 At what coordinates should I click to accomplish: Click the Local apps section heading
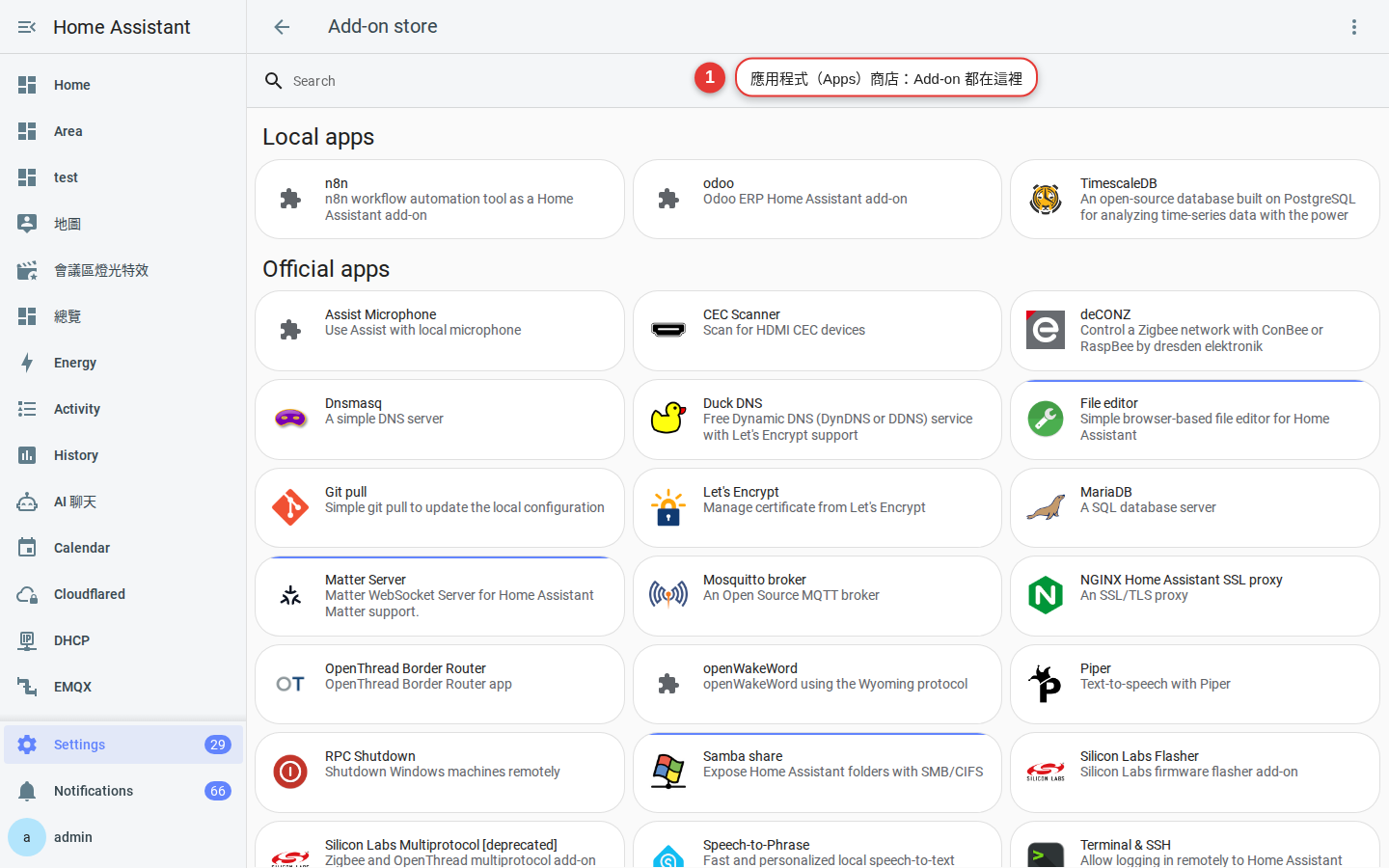click(318, 137)
